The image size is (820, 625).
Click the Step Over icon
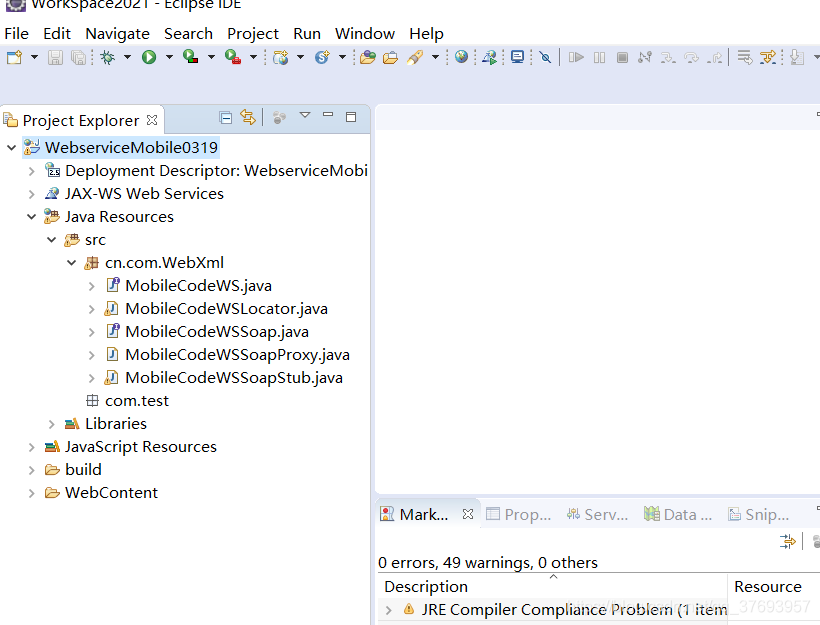[x=691, y=57]
